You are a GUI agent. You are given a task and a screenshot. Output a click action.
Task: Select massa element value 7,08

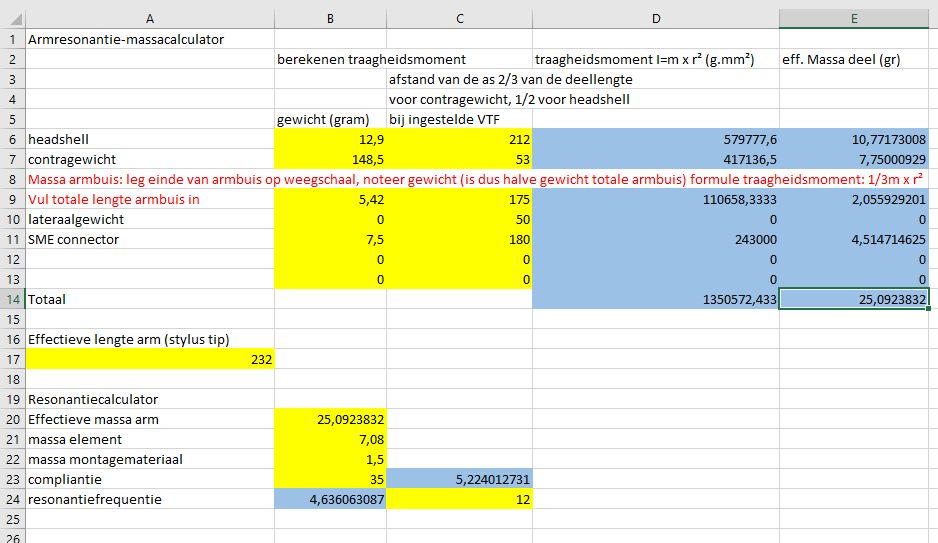click(330, 440)
